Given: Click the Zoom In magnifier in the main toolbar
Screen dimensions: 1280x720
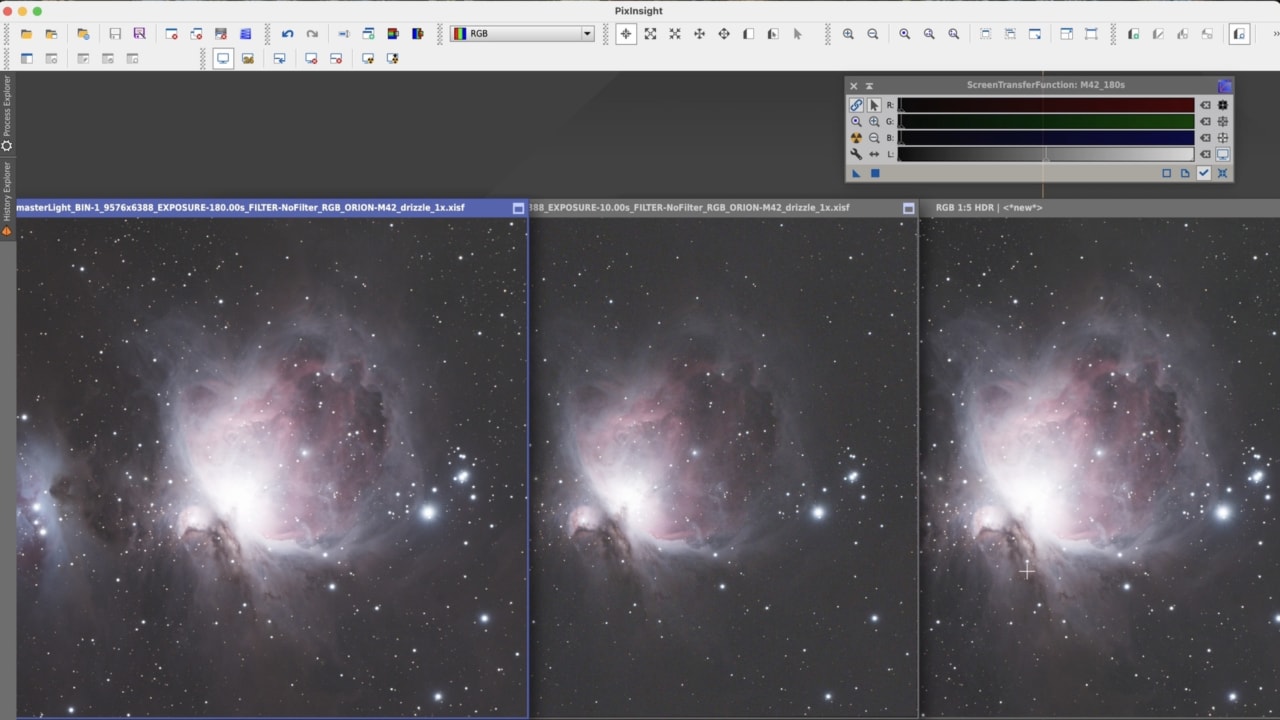Looking at the screenshot, I should (848, 34).
